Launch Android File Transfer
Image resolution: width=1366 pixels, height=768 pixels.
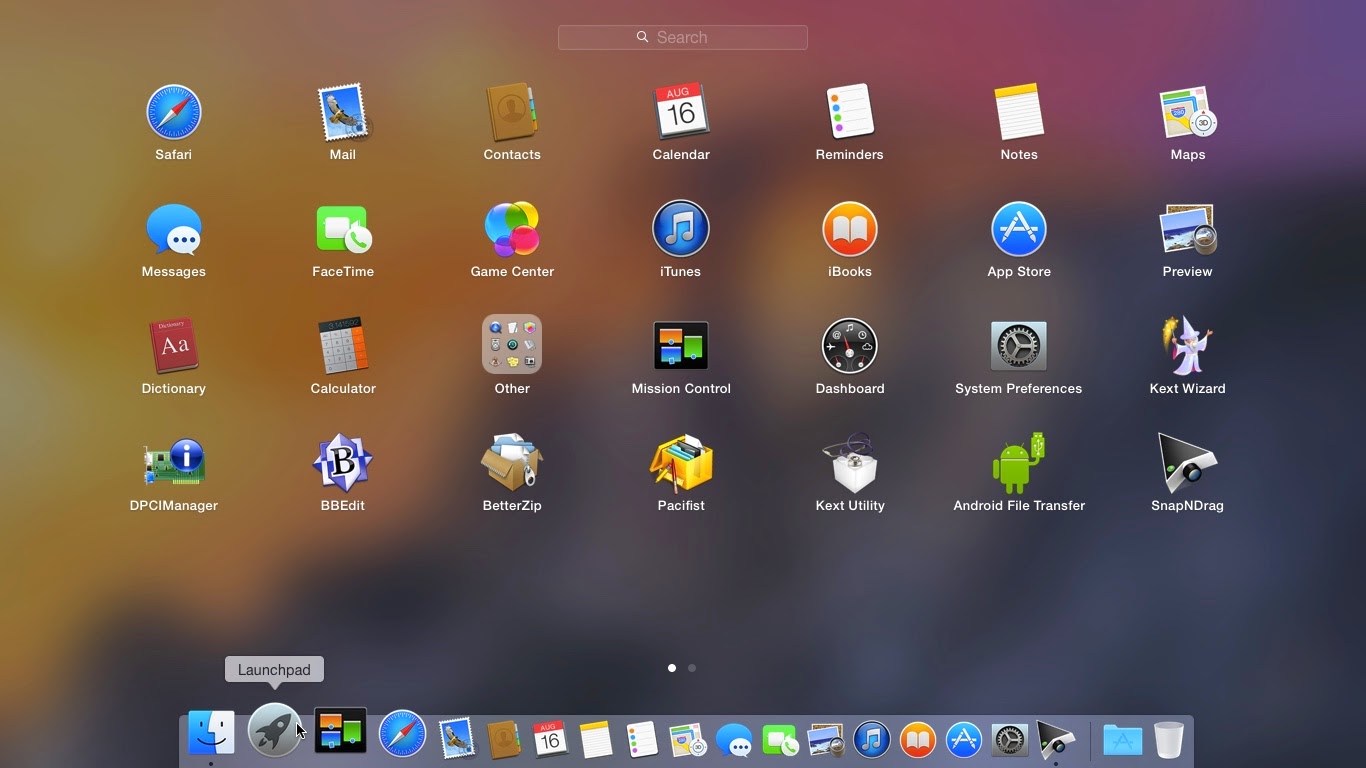pos(1019,463)
